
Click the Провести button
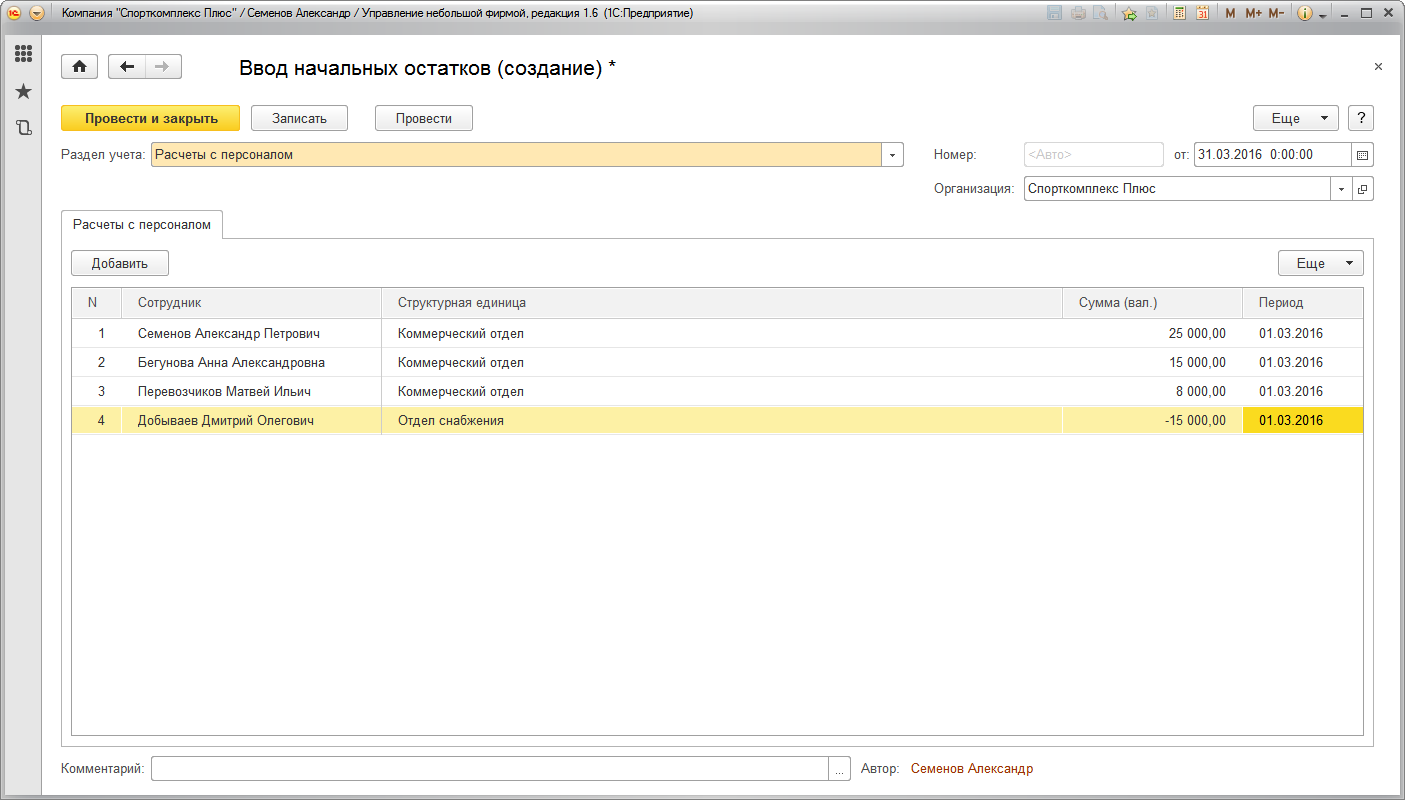coord(424,118)
